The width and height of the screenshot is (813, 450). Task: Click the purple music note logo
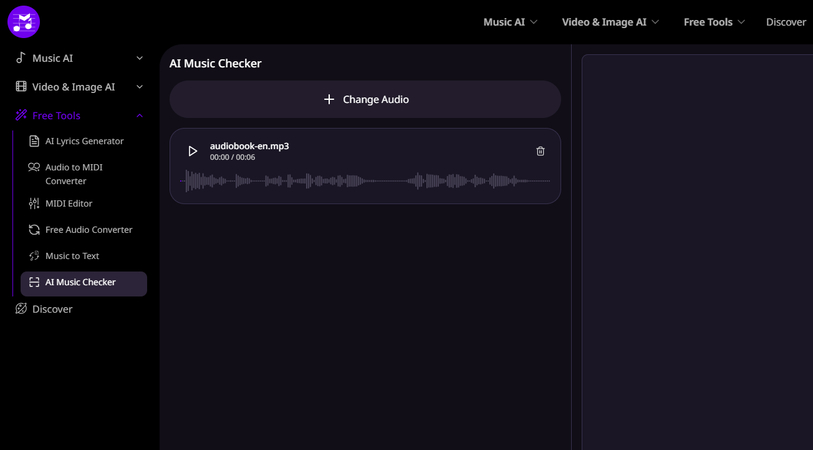tap(23, 22)
